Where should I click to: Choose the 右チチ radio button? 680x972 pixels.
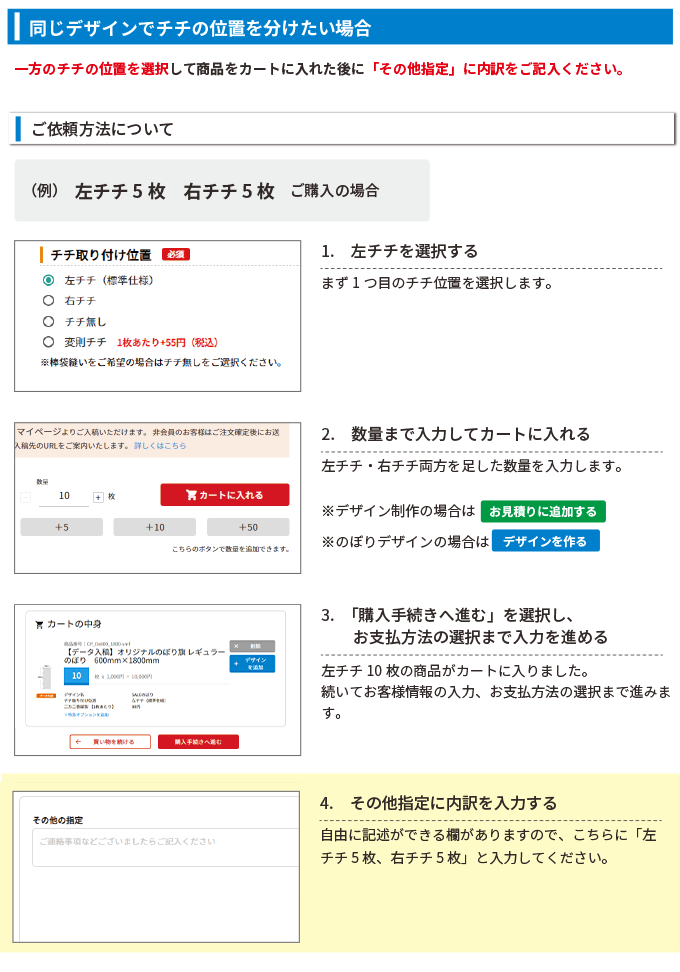(x=48, y=300)
